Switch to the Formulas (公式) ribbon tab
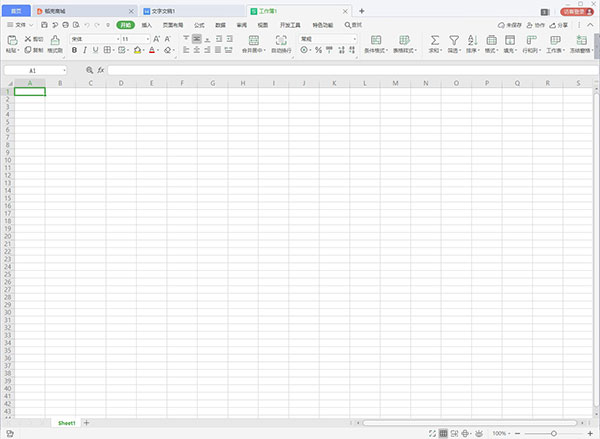 click(x=199, y=25)
